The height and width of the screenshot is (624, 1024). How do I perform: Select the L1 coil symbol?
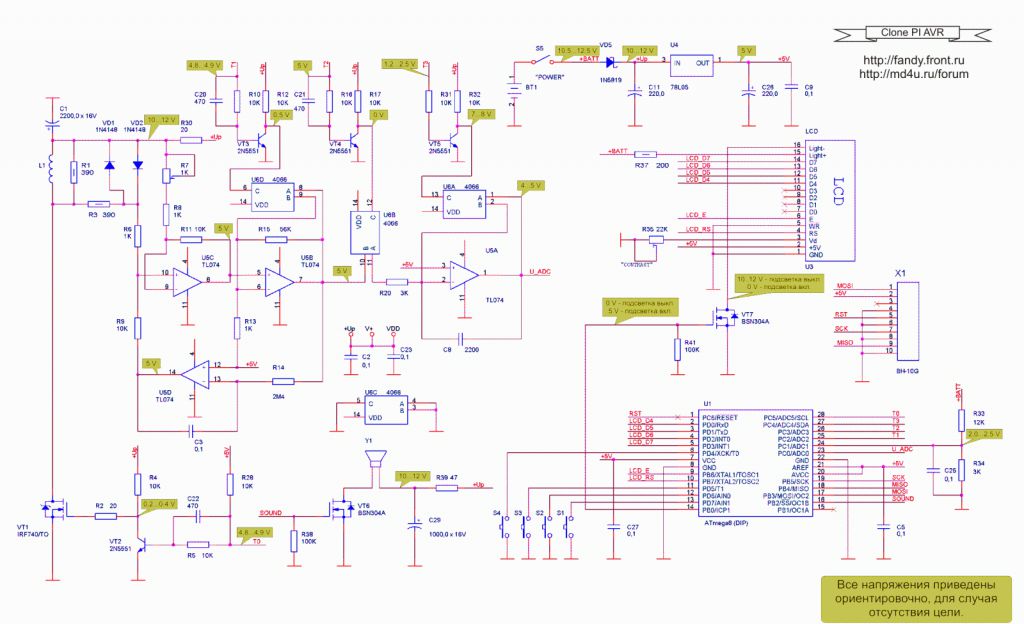click(52, 170)
